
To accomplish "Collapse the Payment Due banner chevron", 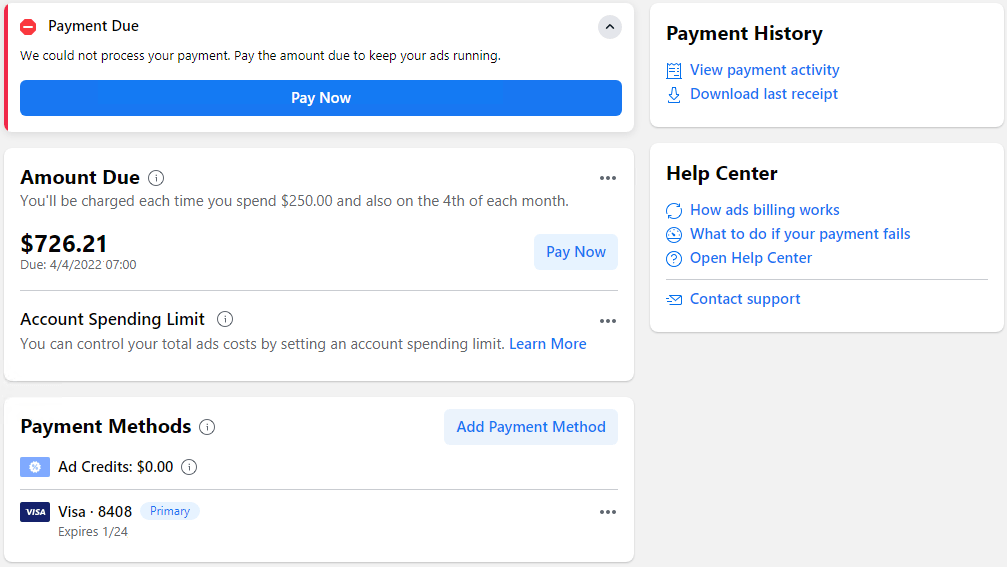I will (610, 27).
